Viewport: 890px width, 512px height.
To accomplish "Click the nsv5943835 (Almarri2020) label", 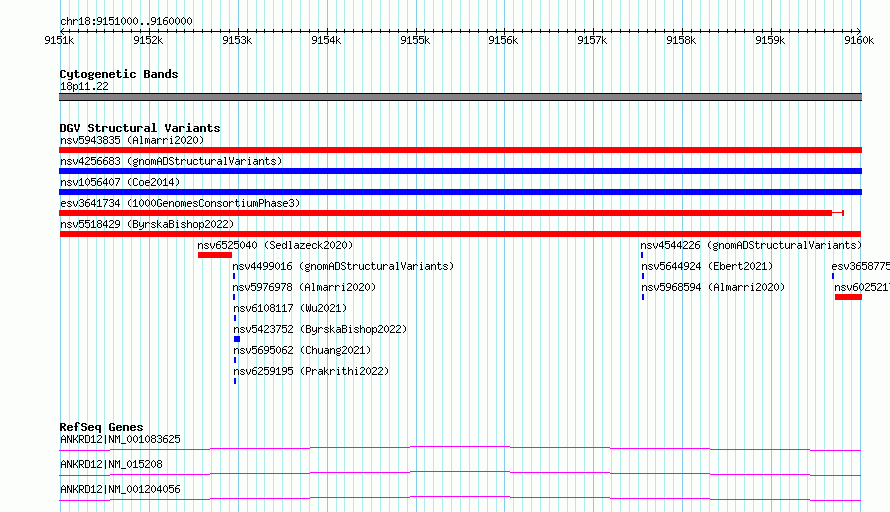I will click(132, 140).
